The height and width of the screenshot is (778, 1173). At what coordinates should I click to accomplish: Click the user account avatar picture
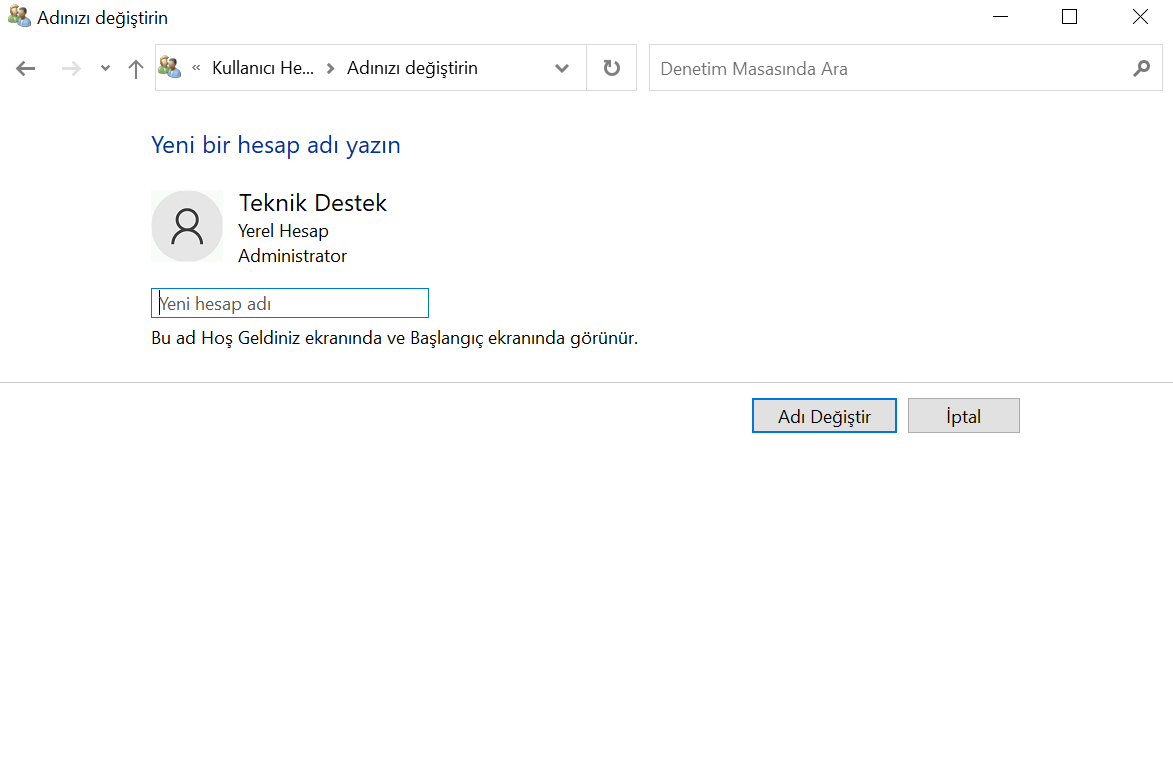[186, 226]
